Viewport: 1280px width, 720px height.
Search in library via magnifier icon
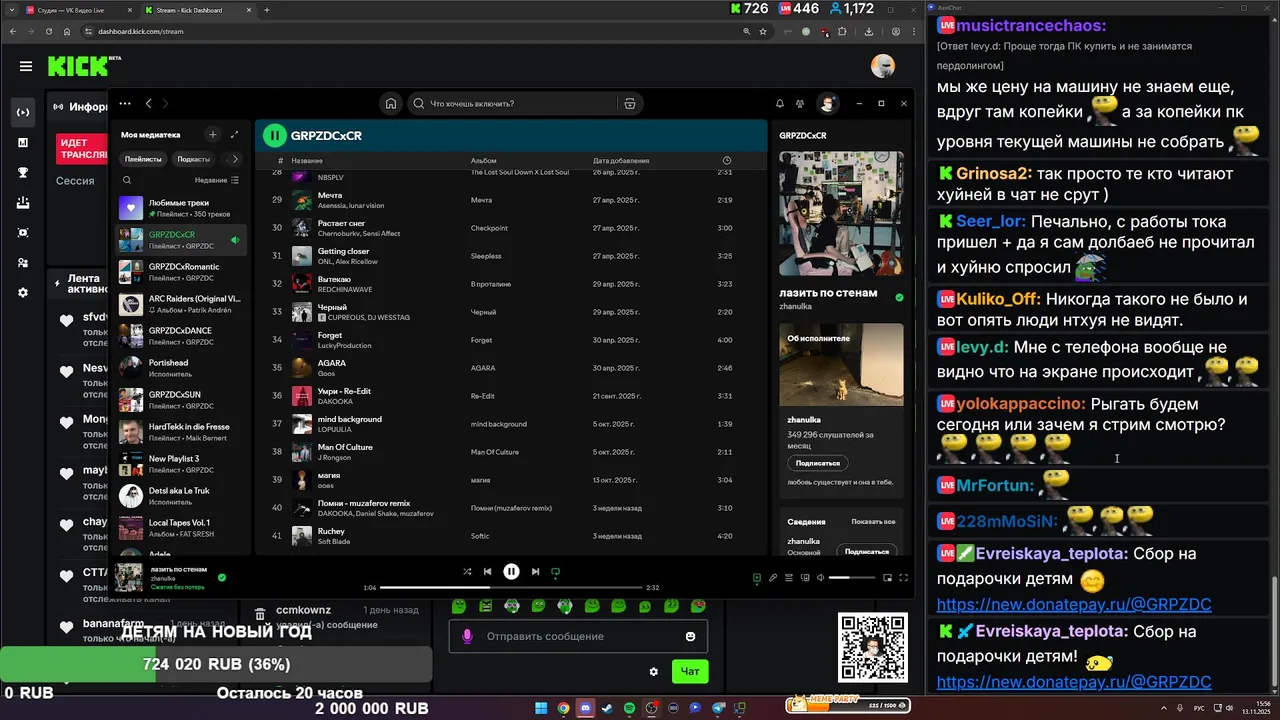(127, 180)
